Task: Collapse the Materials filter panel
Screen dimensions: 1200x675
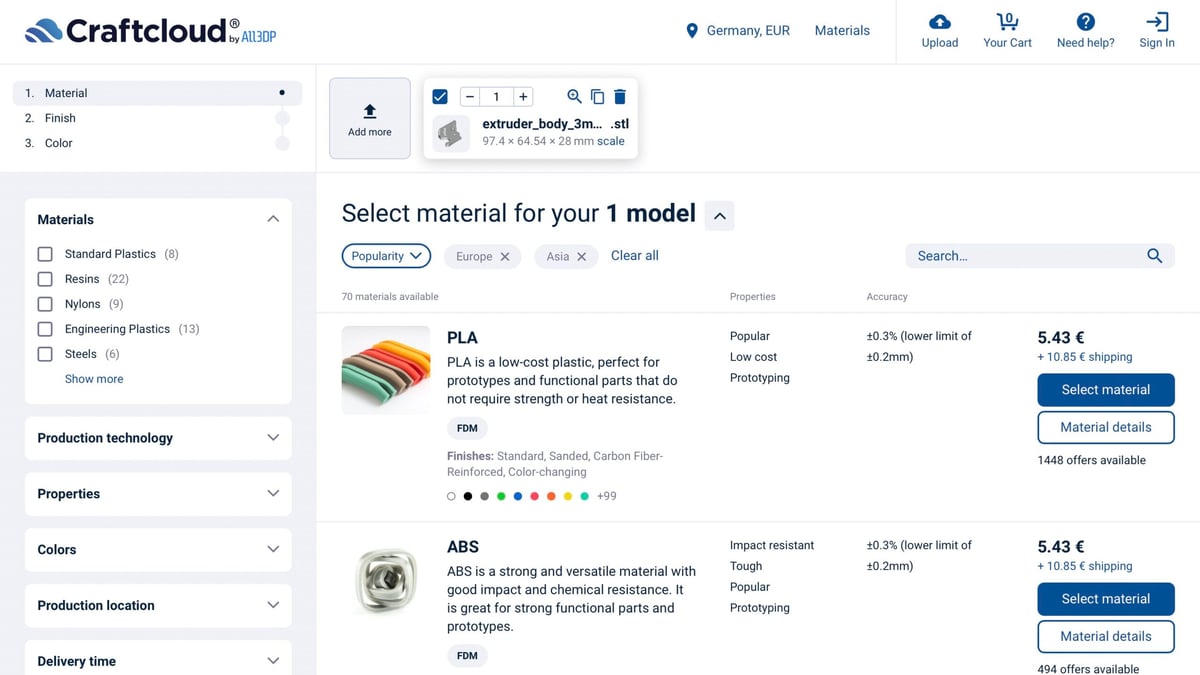Action: pyautogui.click(x=273, y=219)
